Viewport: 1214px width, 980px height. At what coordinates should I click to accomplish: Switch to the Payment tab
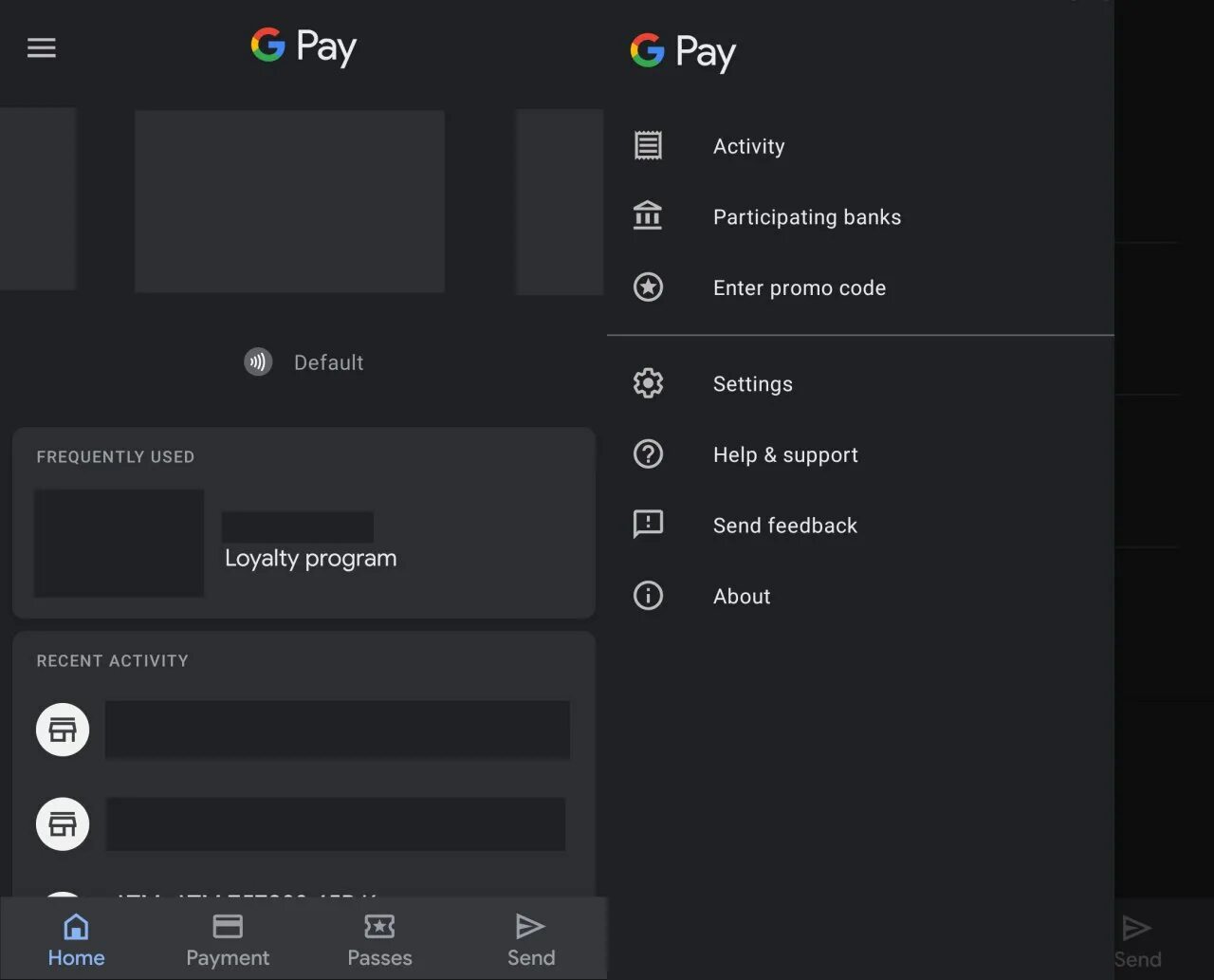click(228, 939)
